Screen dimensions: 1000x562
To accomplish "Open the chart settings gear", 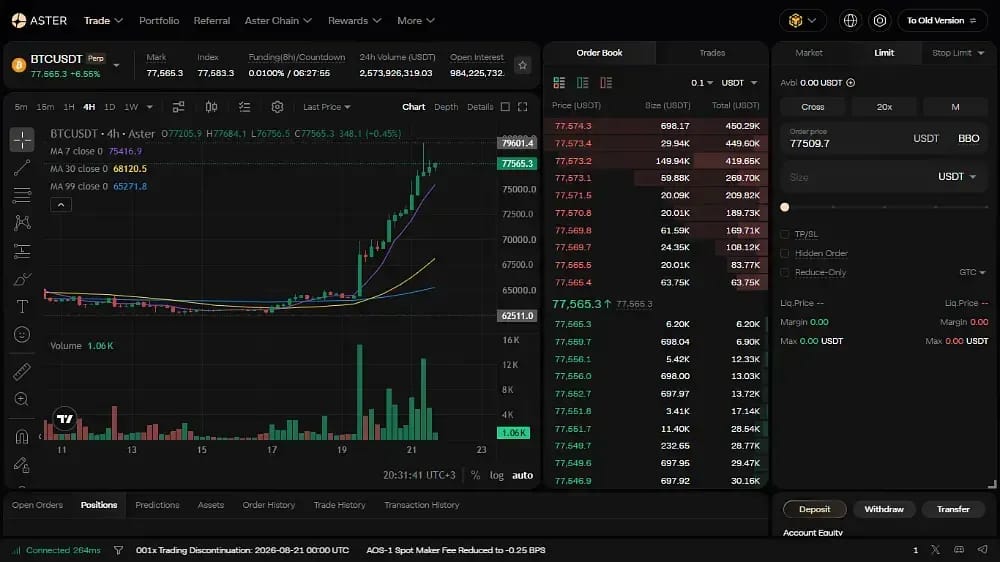I will tap(277, 107).
